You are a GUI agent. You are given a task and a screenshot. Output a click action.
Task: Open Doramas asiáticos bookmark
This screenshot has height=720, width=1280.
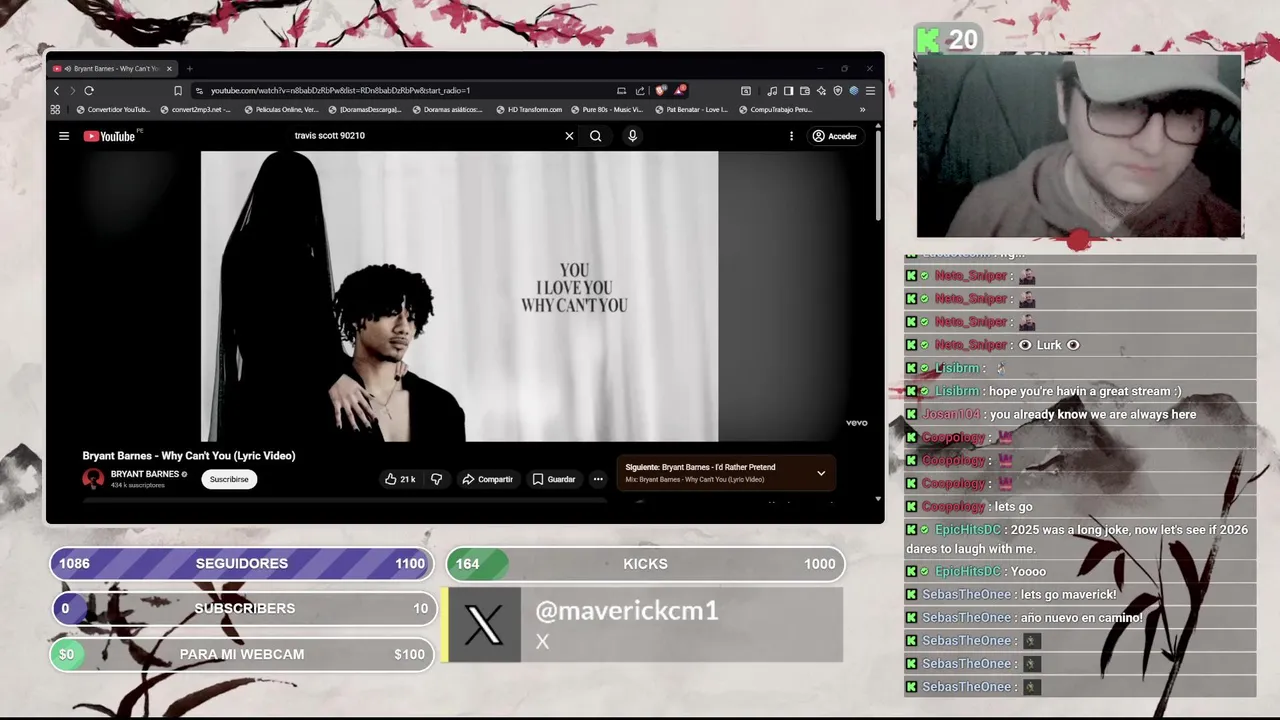click(447, 110)
